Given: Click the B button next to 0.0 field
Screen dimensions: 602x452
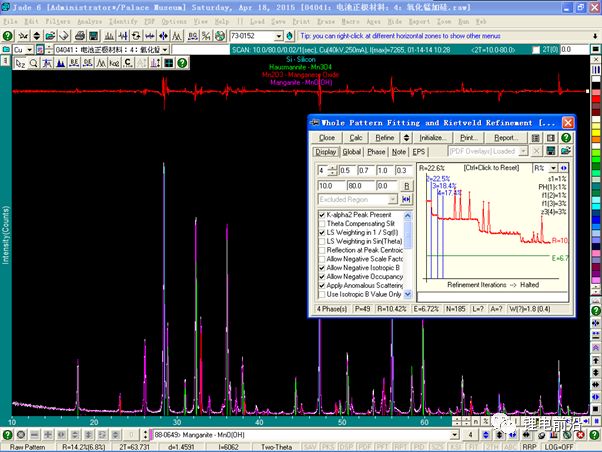Looking at the screenshot, I should pos(406,186).
